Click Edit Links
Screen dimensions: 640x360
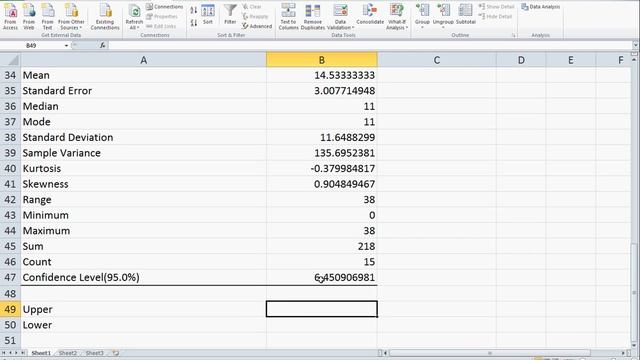coord(161,26)
